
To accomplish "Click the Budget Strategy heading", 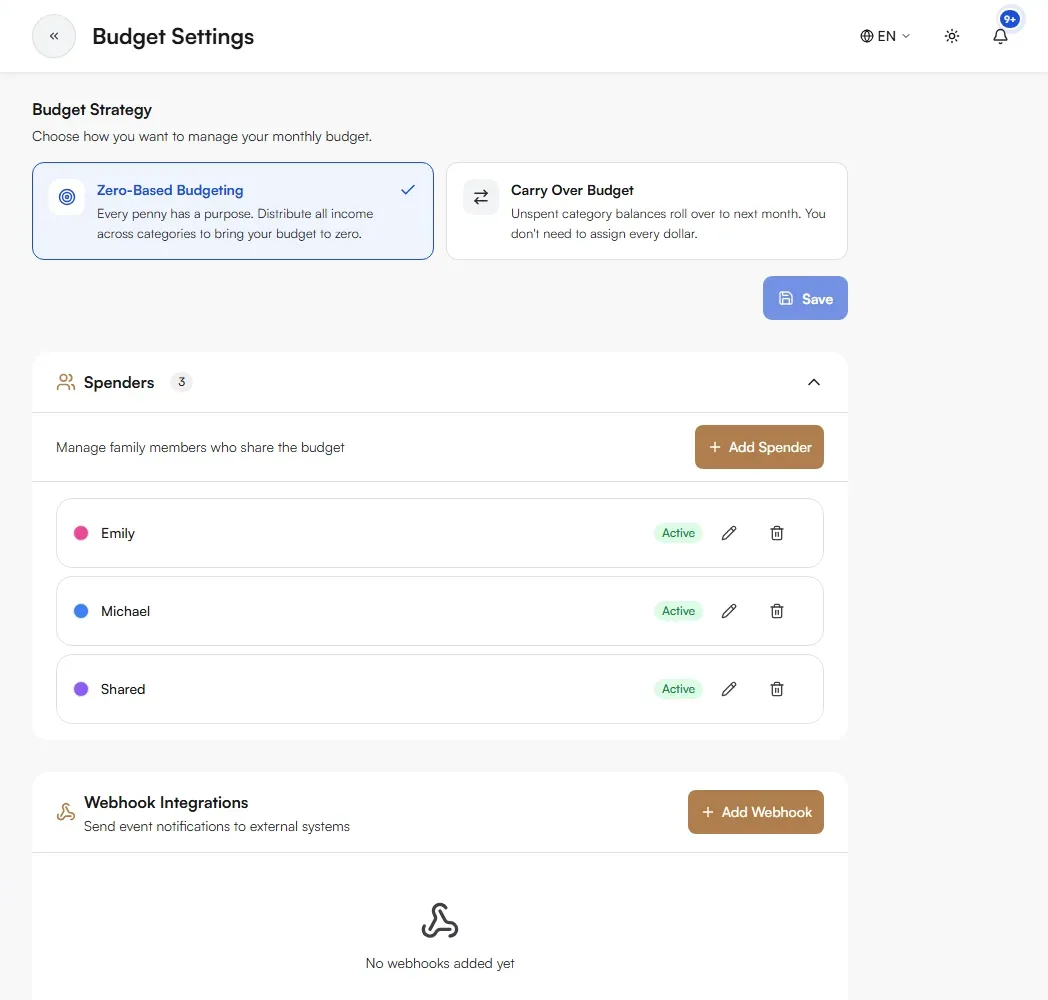I will point(92,110).
